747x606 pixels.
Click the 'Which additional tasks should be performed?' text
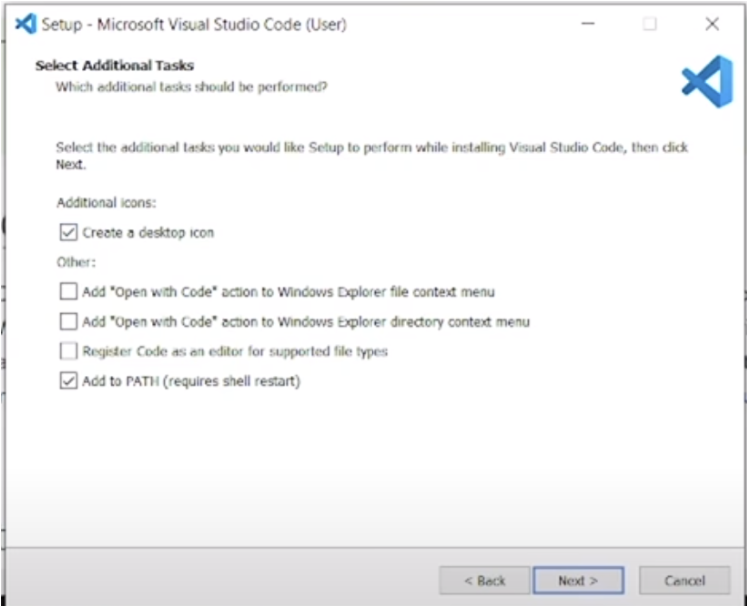tap(192, 87)
